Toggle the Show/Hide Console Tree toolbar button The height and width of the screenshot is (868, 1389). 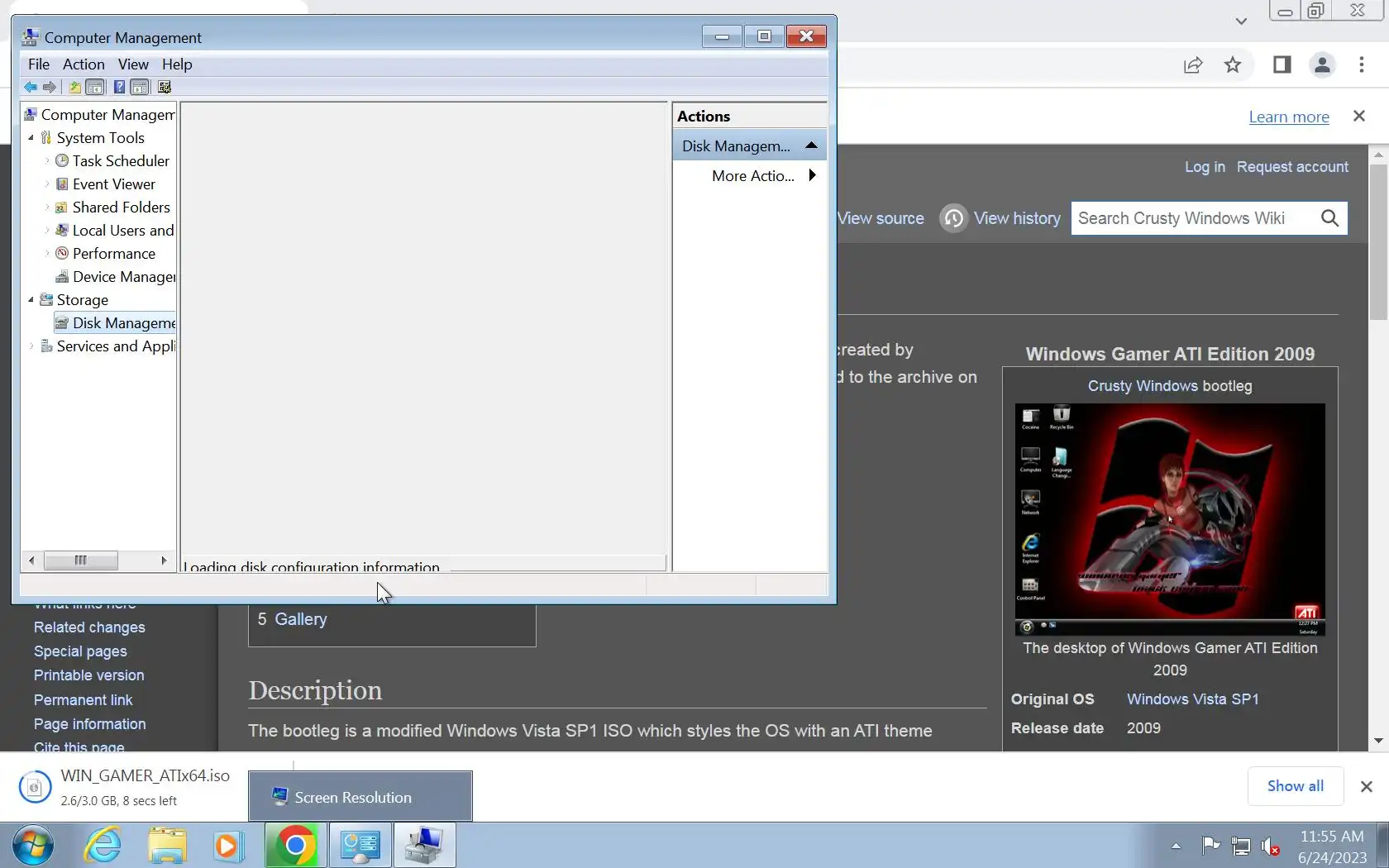tap(95, 87)
